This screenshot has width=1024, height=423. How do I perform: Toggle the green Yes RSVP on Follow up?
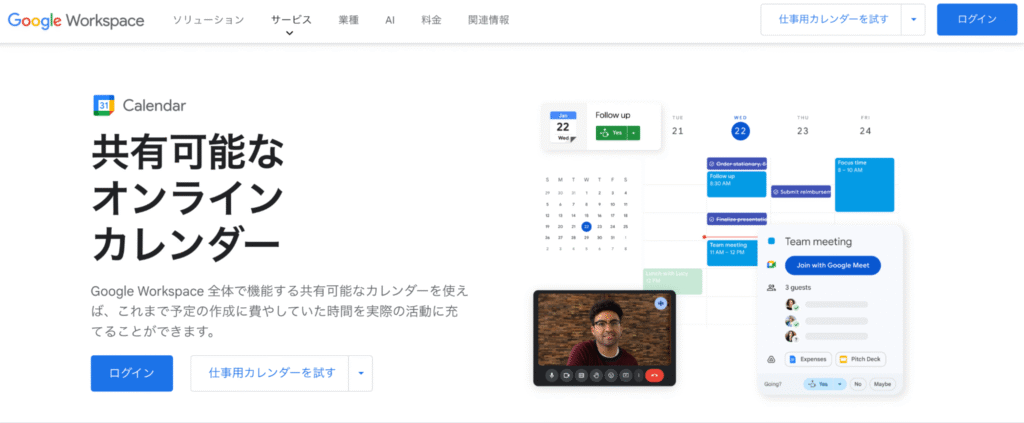(x=612, y=133)
